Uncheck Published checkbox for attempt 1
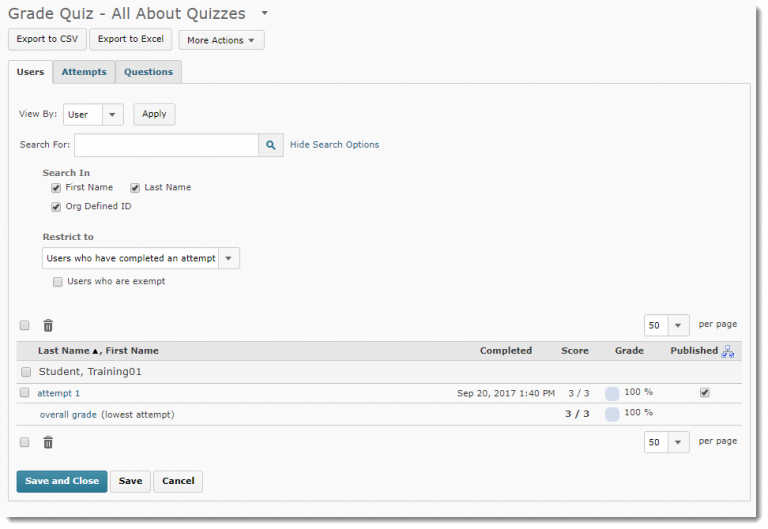The height and width of the screenshot is (529, 768). (705, 393)
